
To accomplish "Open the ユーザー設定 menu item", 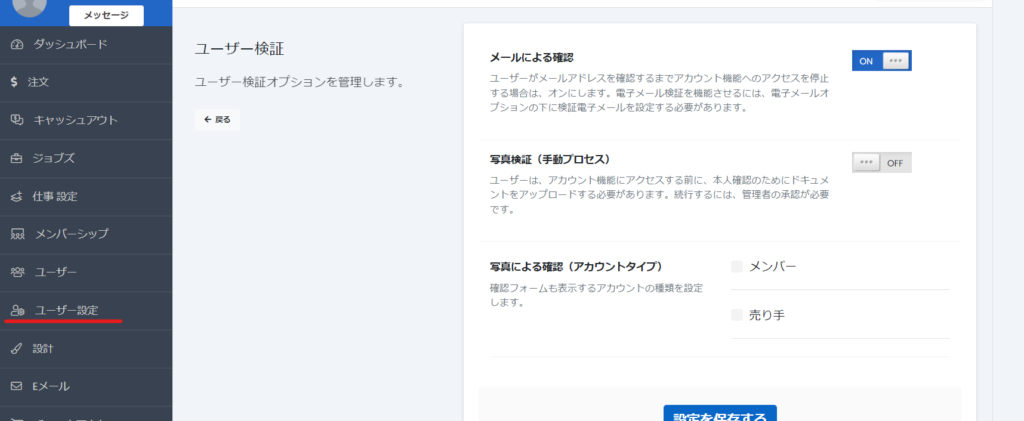I will coord(66,310).
